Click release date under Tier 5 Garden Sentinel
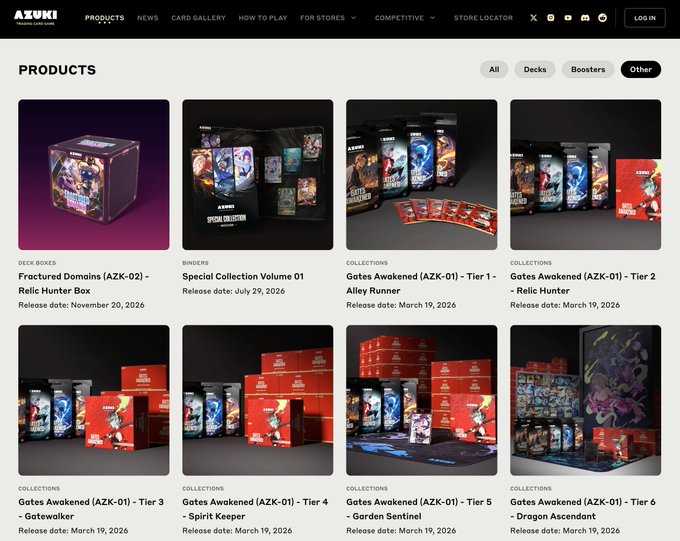Screen dimensions: 680x541 pyautogui.click(x=401, y=531)
